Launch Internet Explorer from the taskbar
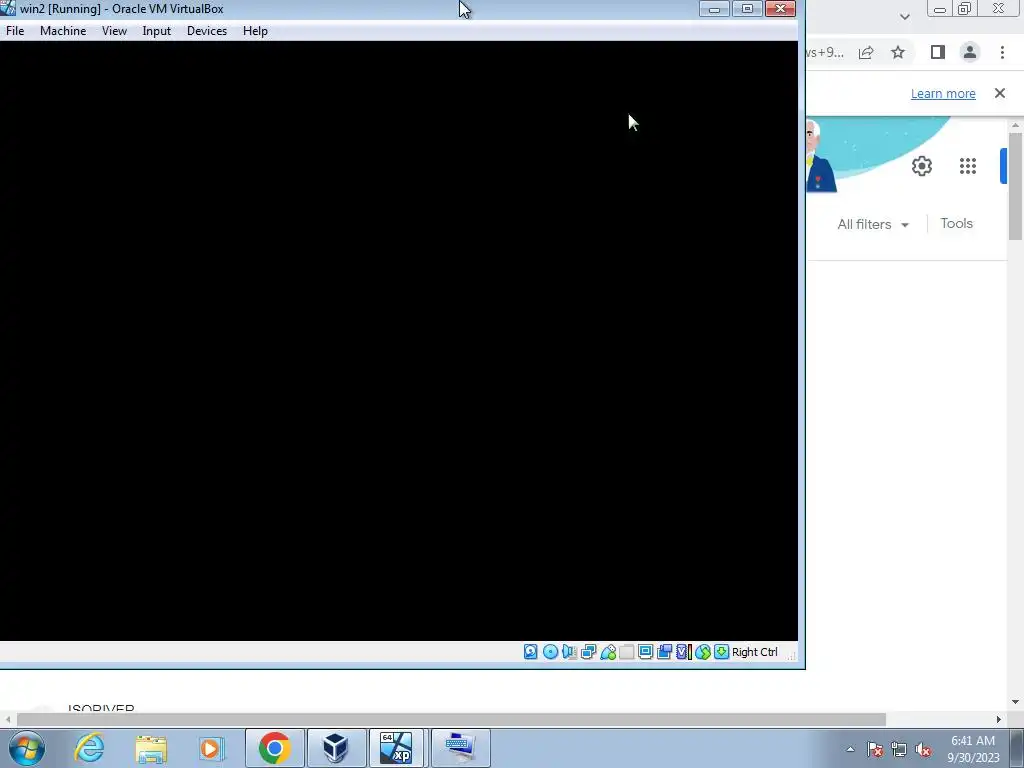This screenshot has width=1024, height=768. (89, 748)
